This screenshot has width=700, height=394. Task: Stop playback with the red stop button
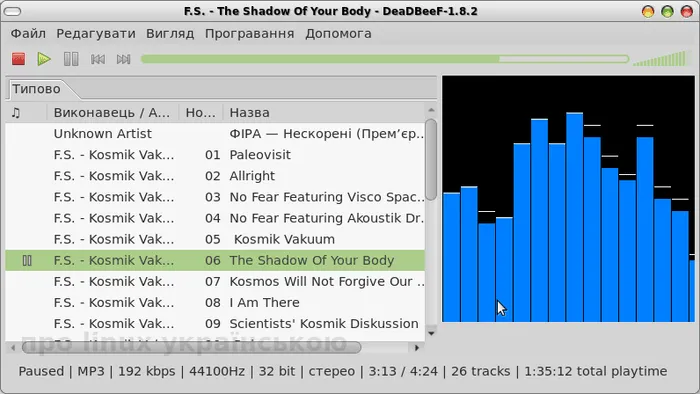point(18,59)
